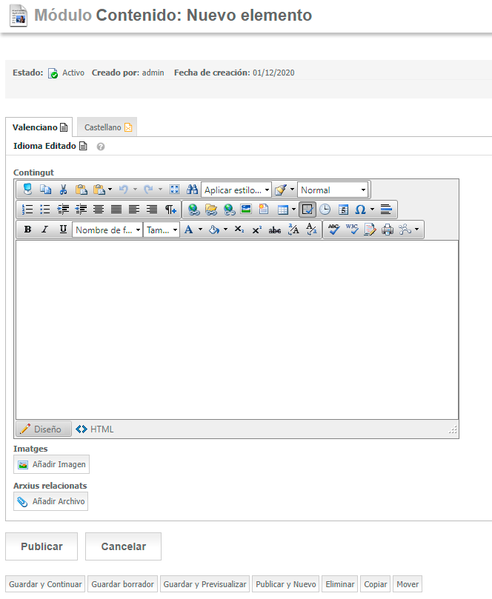Click the Cut scissors icon
492x599 pixels.
coord(63,189)
